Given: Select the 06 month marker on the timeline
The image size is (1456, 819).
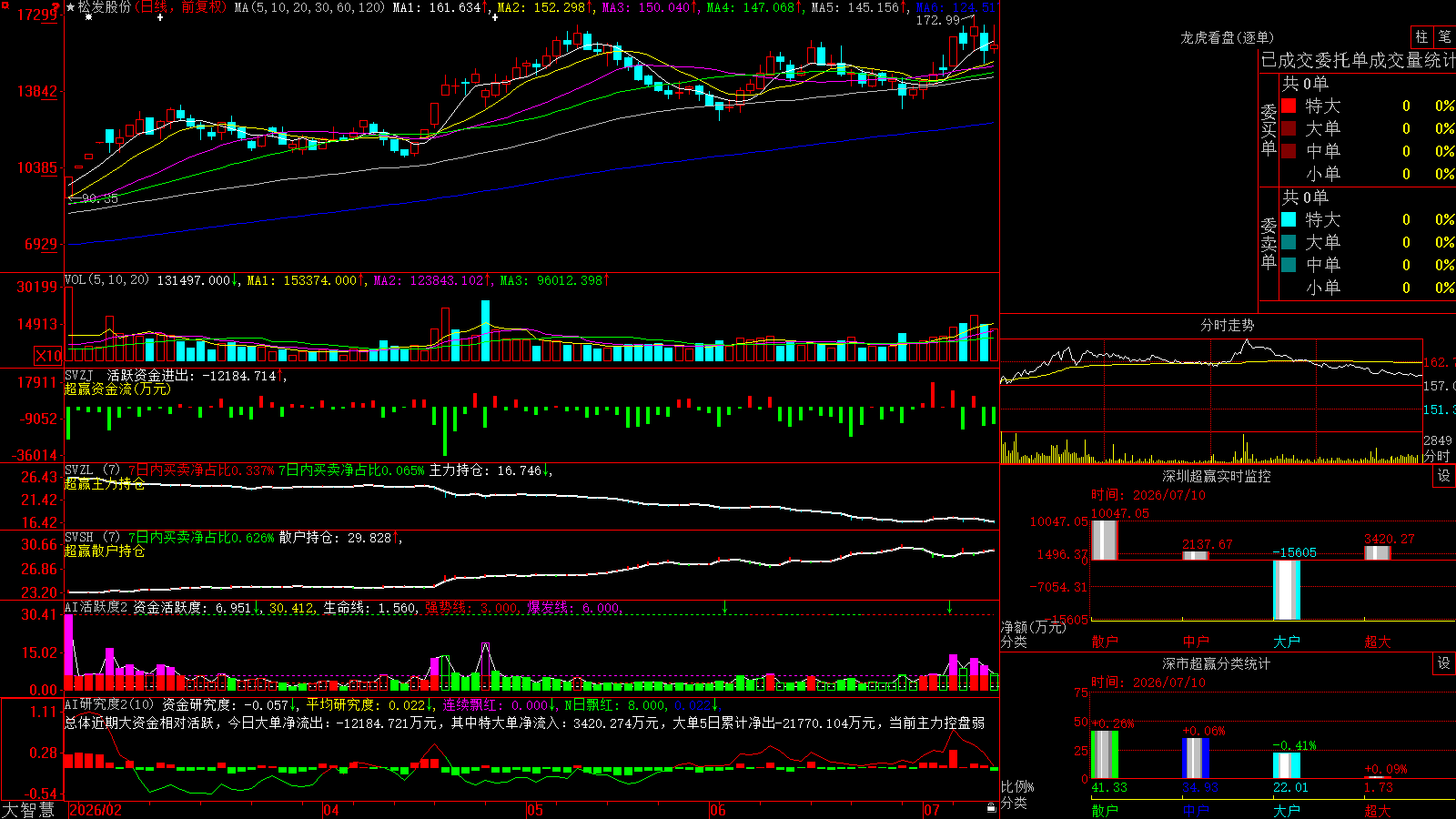Looking at the screenshot, I should click(x=718, y=810).
